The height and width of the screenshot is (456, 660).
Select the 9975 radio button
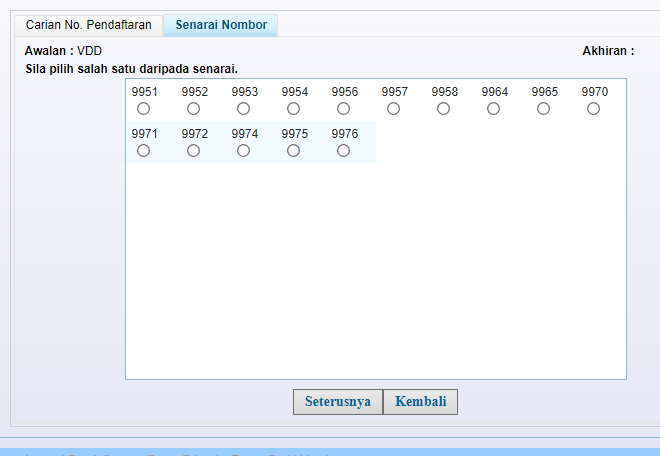coord(294,151)
